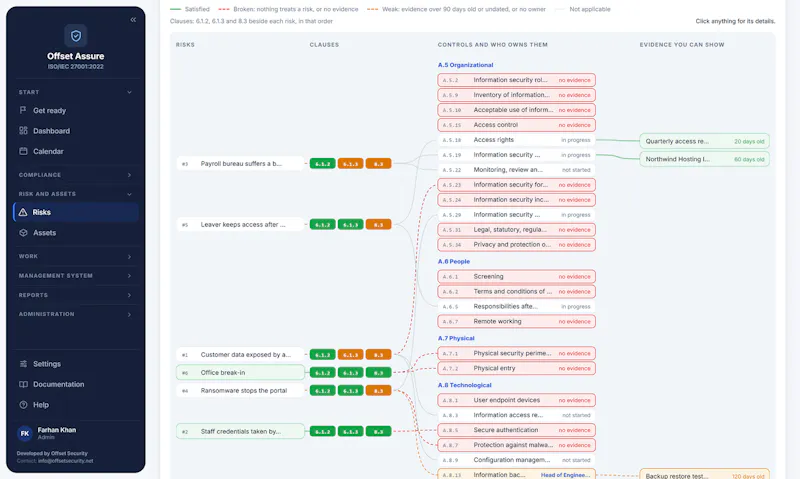Open control A.5.18 Access rights
Viewport: 800px width, 479px height.
[x=516, y=140]
